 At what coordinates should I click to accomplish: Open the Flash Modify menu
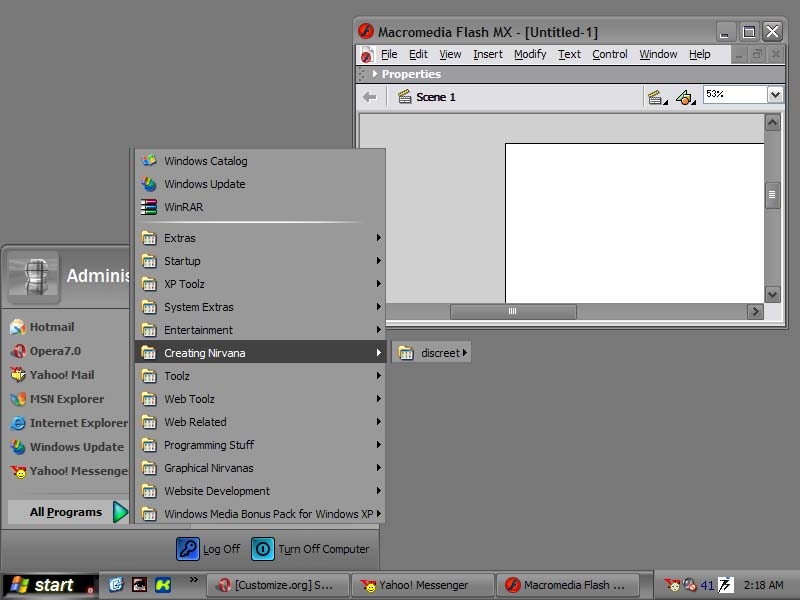[530, 54]
